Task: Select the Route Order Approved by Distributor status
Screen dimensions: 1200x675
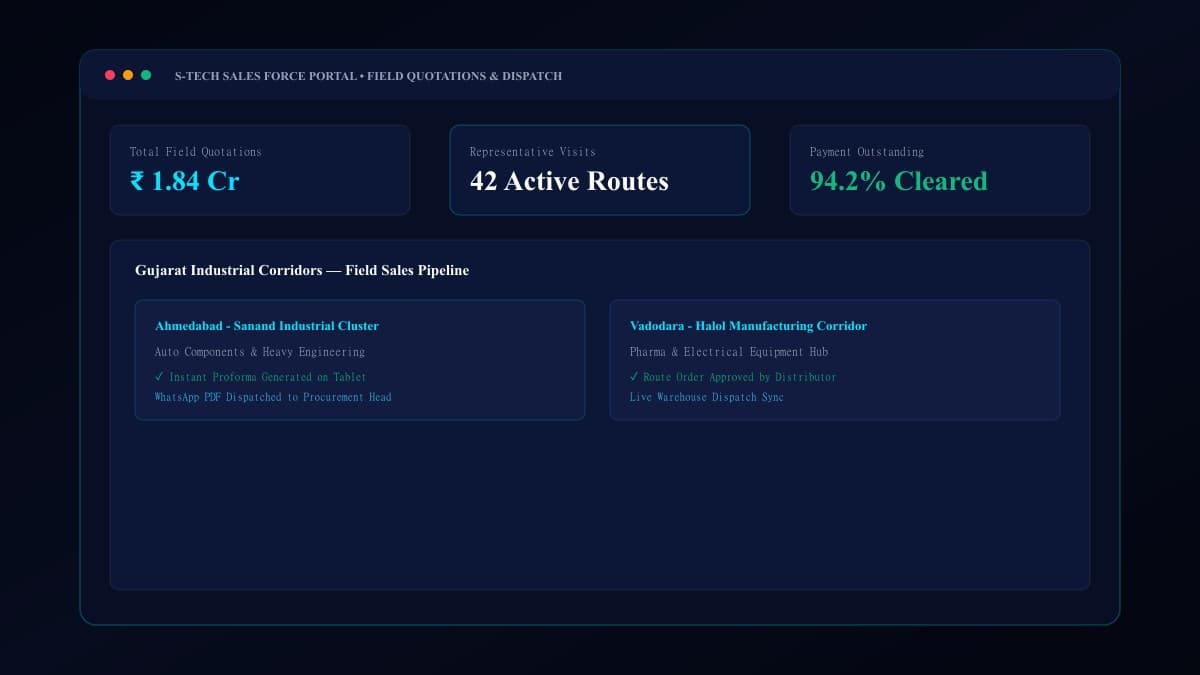Action: (733, 377)
